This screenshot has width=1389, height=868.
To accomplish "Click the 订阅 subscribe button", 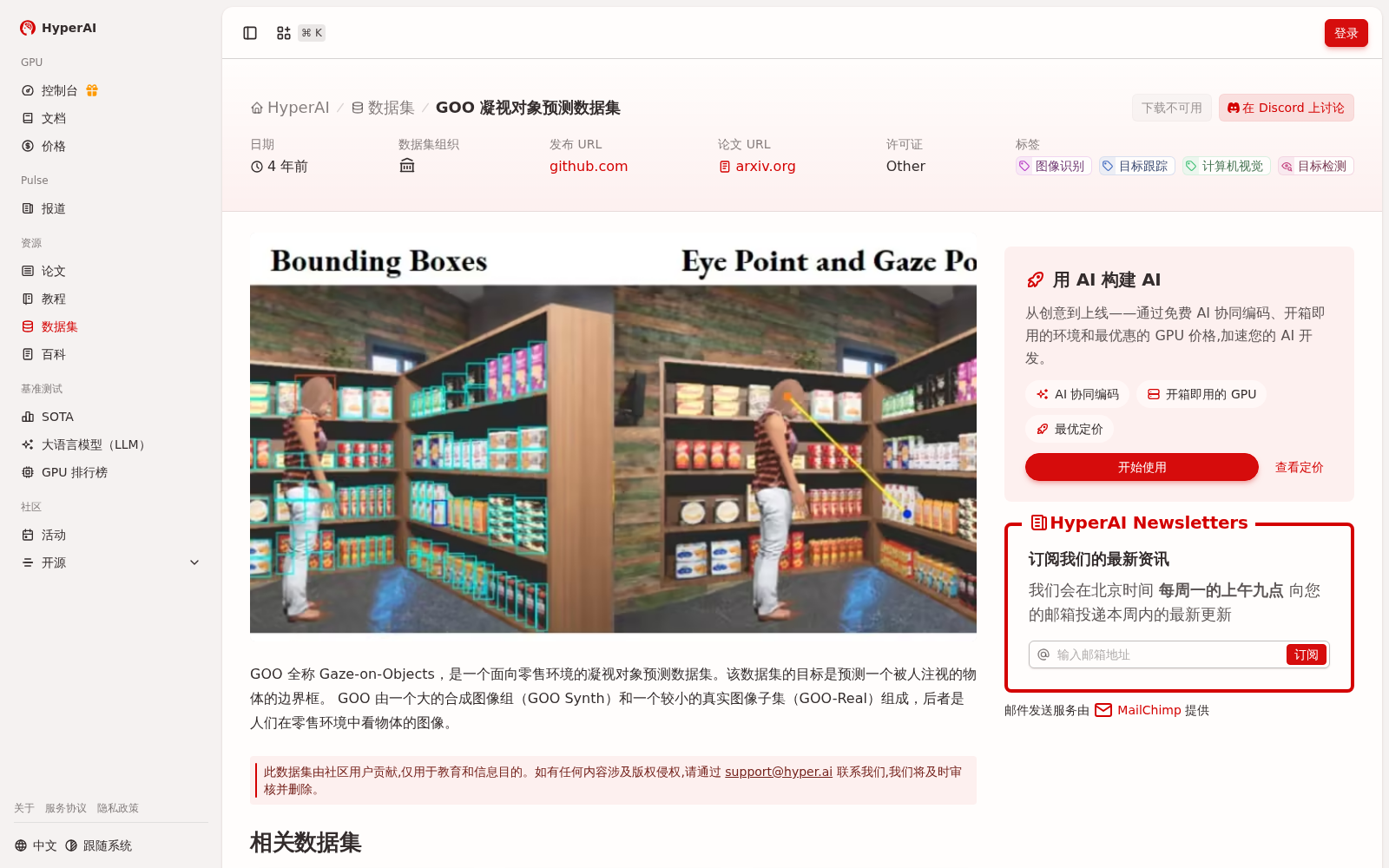I will 1306,654.
